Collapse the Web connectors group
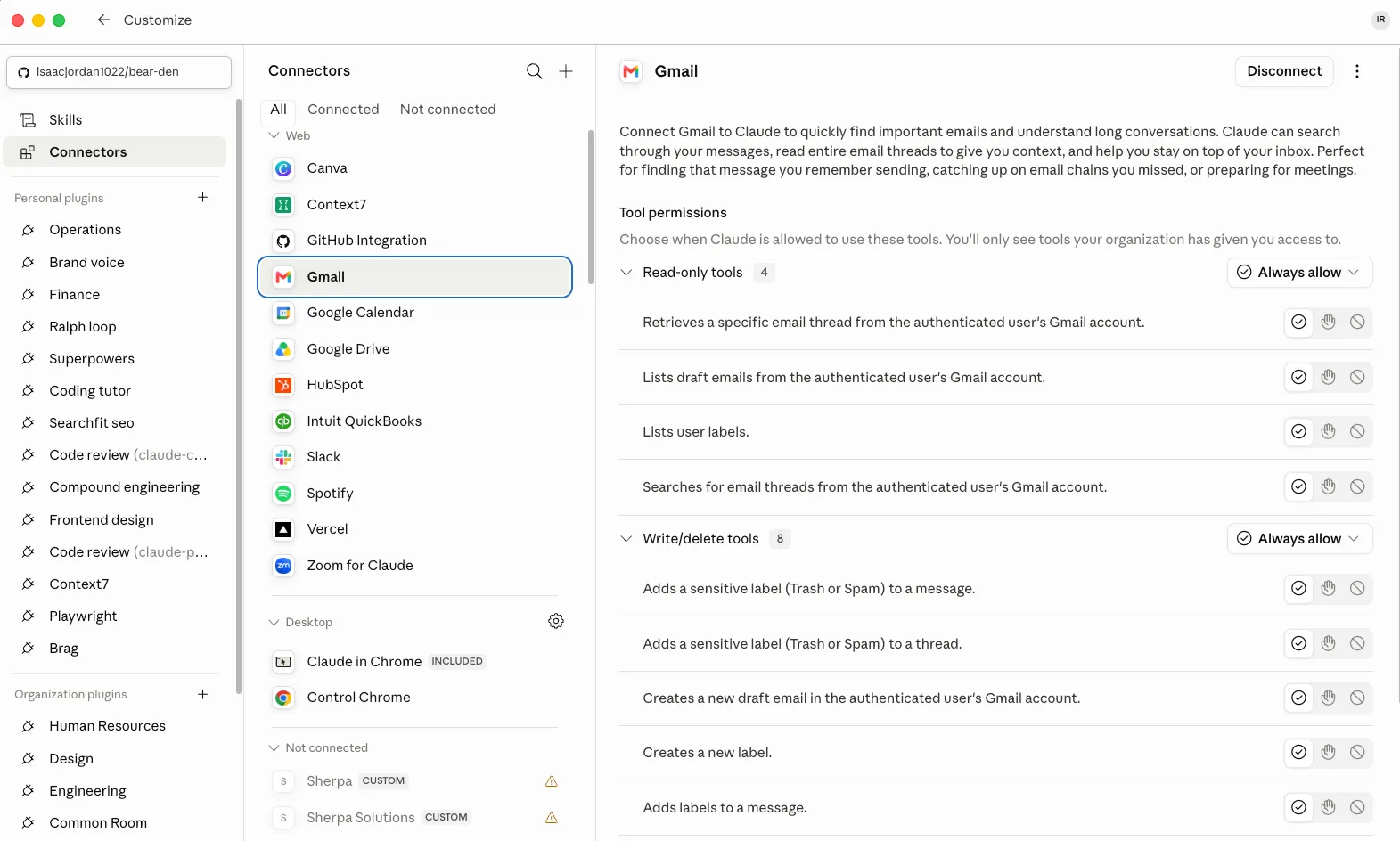 pos(274,135)
